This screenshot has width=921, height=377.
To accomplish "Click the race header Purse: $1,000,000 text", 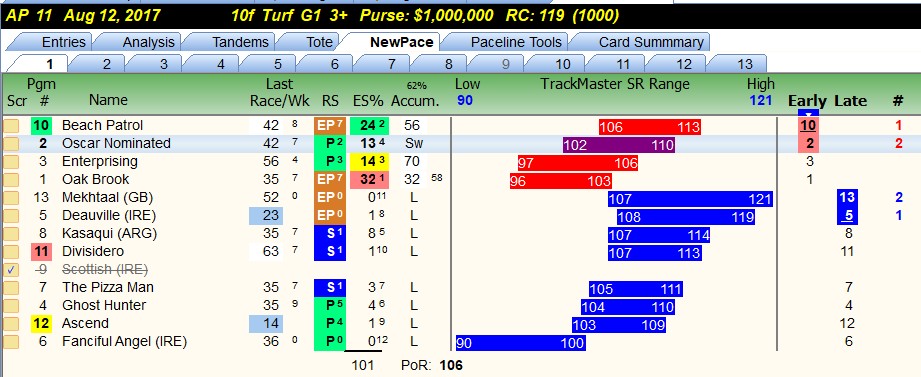I will (426, 15).
